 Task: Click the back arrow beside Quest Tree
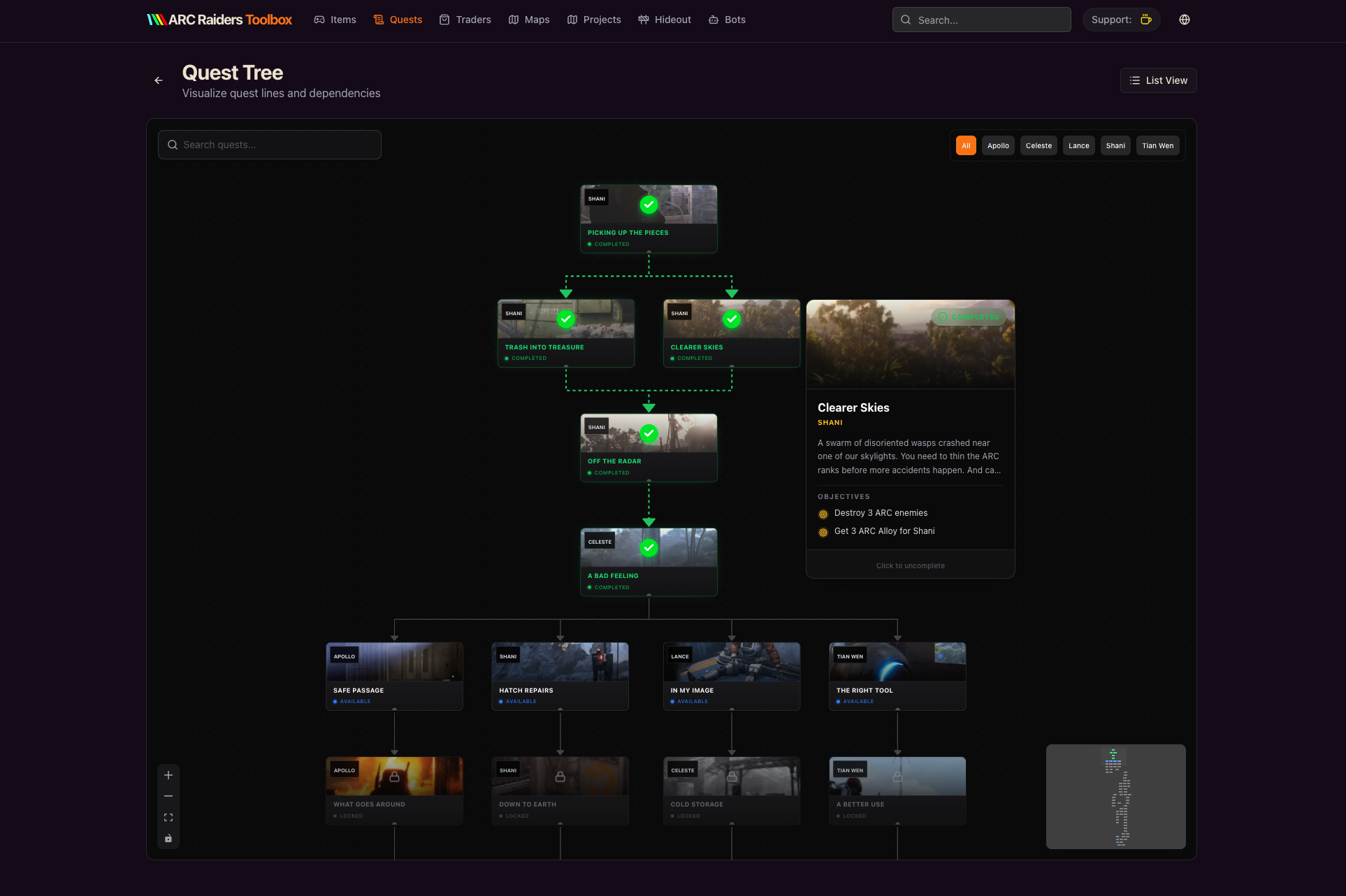pos(159,80)
